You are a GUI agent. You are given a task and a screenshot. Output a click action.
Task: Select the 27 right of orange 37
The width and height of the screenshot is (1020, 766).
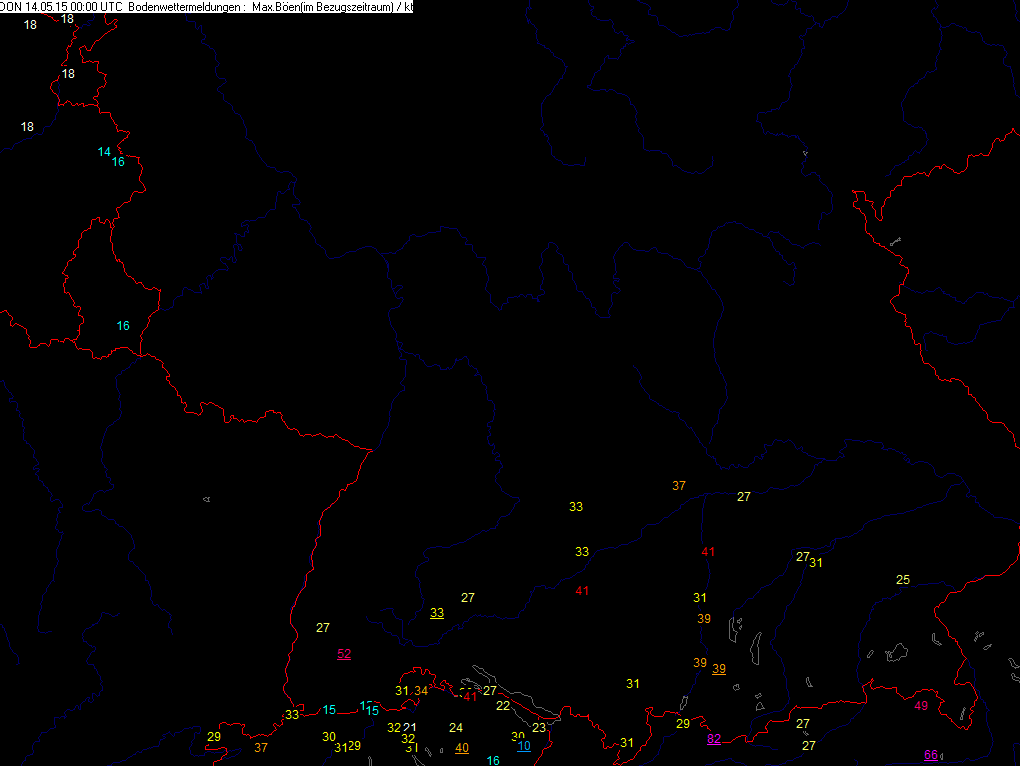click(x=743, y=497)
